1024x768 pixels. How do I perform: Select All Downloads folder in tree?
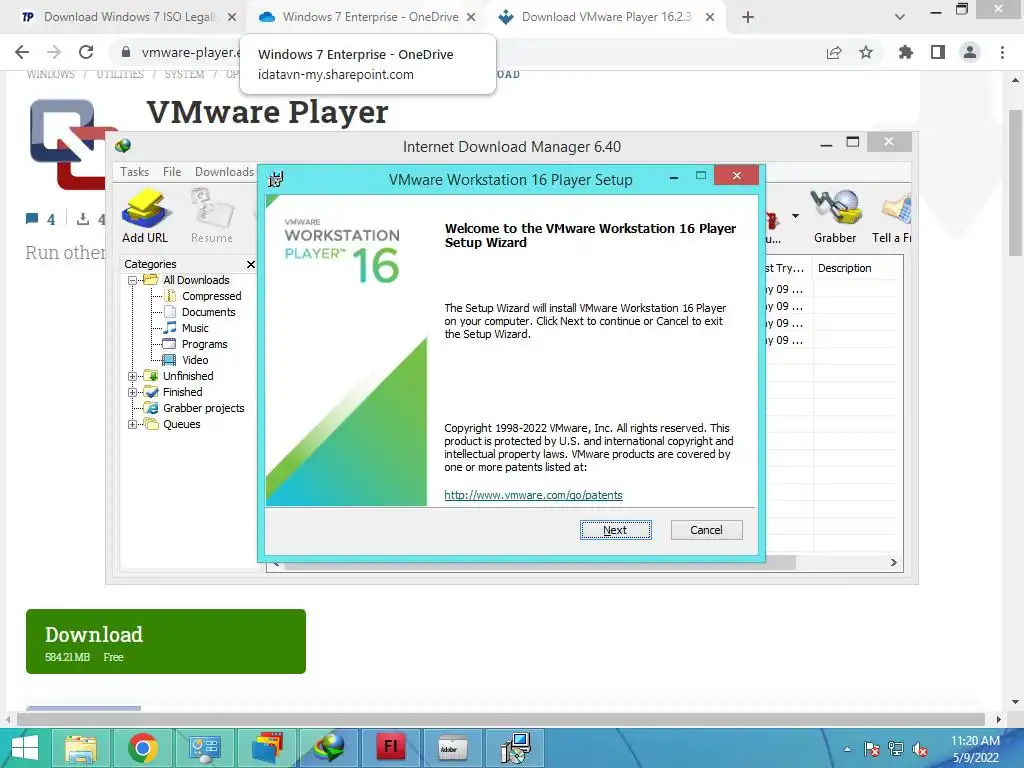196,280
